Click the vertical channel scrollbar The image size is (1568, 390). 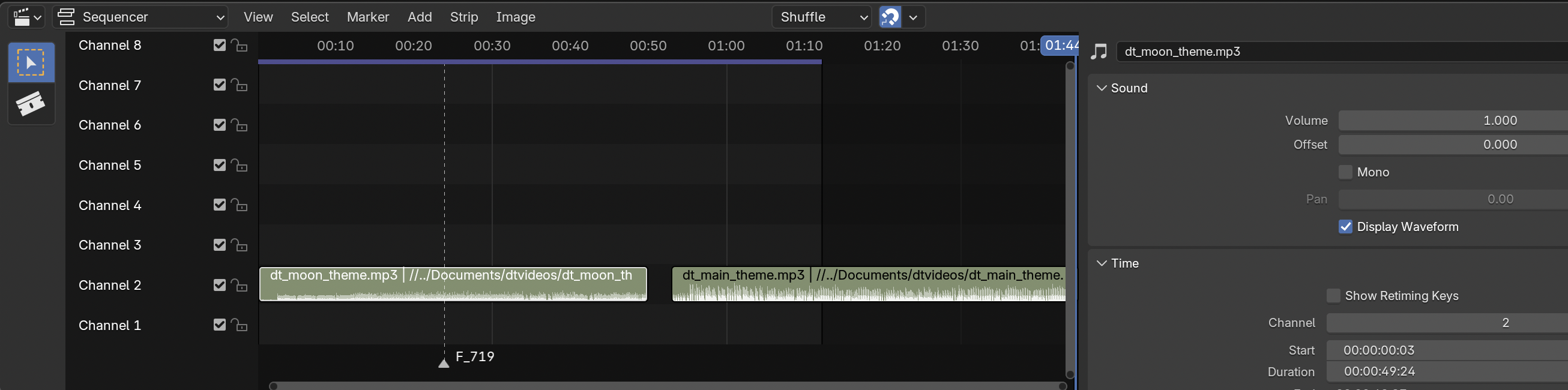[x=1070, y=220]
